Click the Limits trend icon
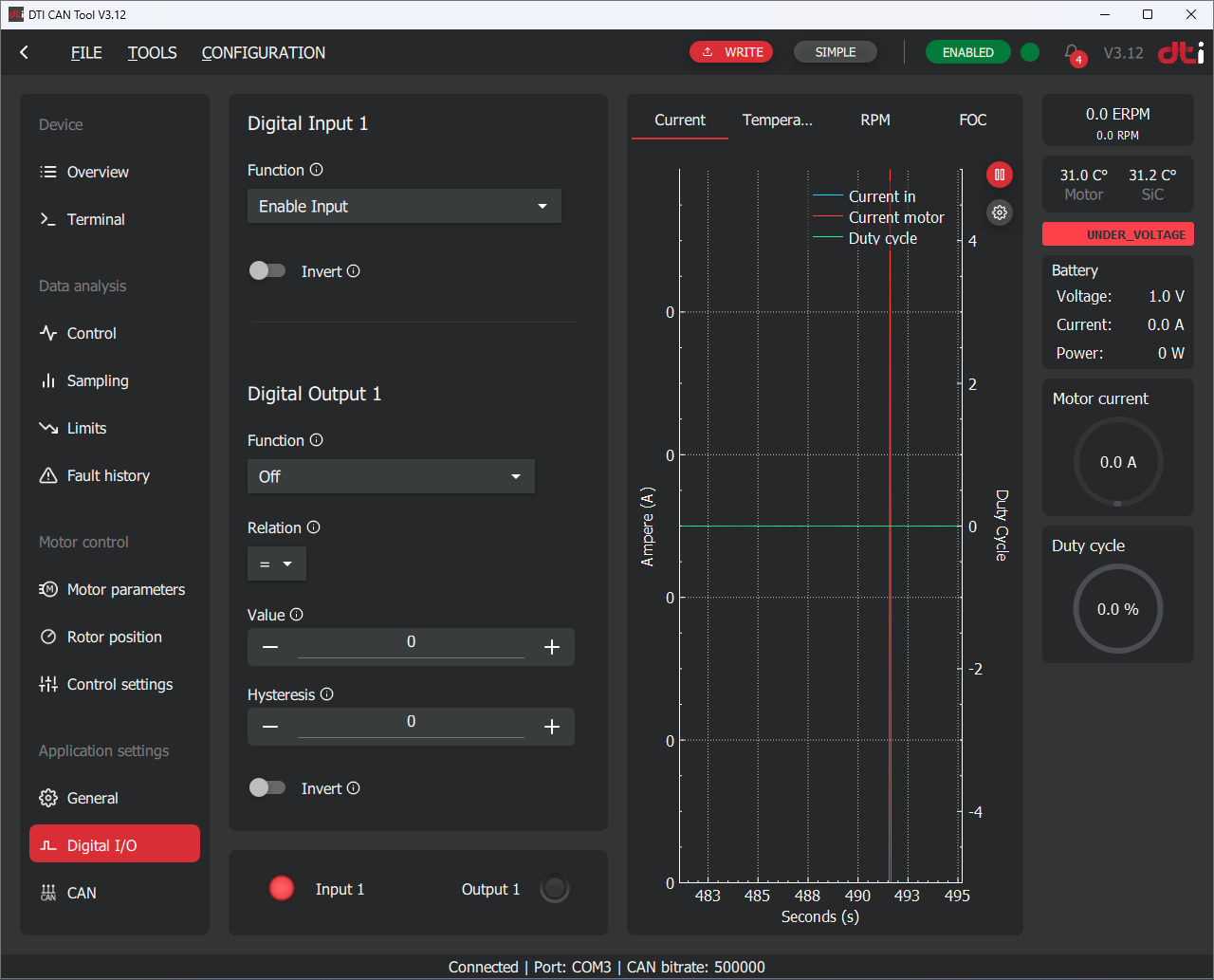This screenshot has height=980, width=1214. point(48,428)
